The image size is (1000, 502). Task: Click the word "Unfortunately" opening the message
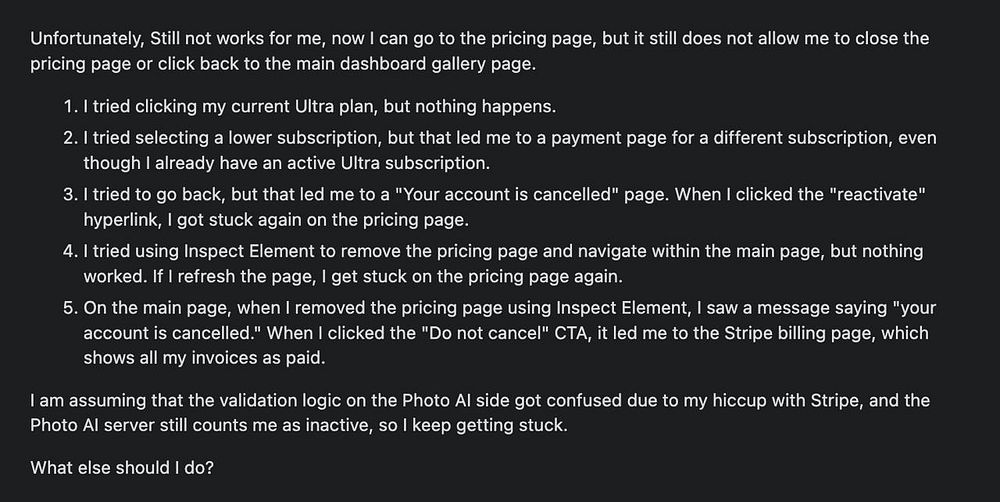pyautogui.click(x=87, y=39)
